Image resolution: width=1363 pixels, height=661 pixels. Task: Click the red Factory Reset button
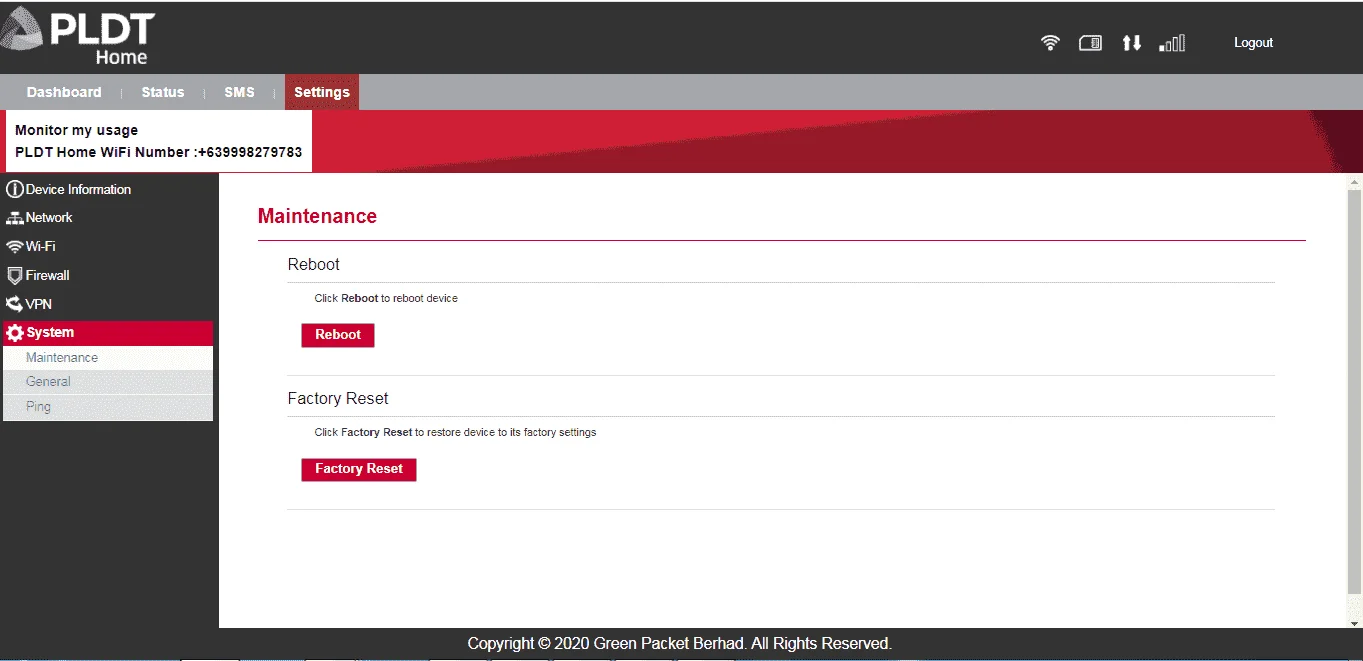click(x=359, y=469)
